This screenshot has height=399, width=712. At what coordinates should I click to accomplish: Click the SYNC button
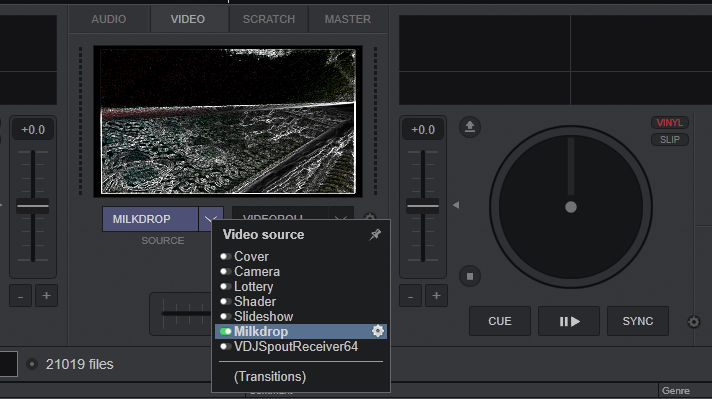[638, 321]
